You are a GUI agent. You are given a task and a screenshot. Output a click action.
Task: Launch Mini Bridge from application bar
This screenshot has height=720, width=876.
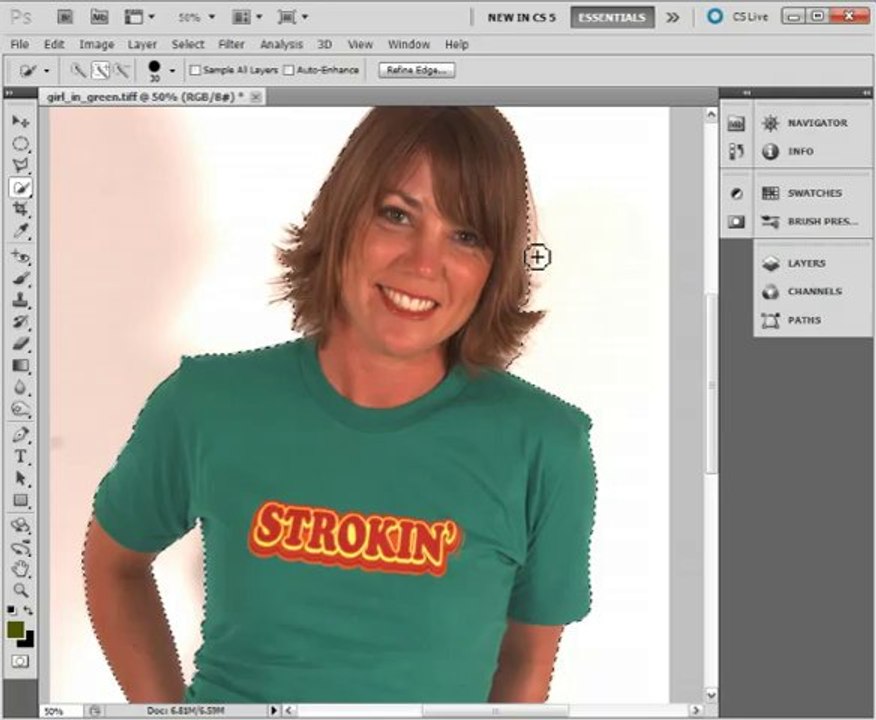click(99, 17)
